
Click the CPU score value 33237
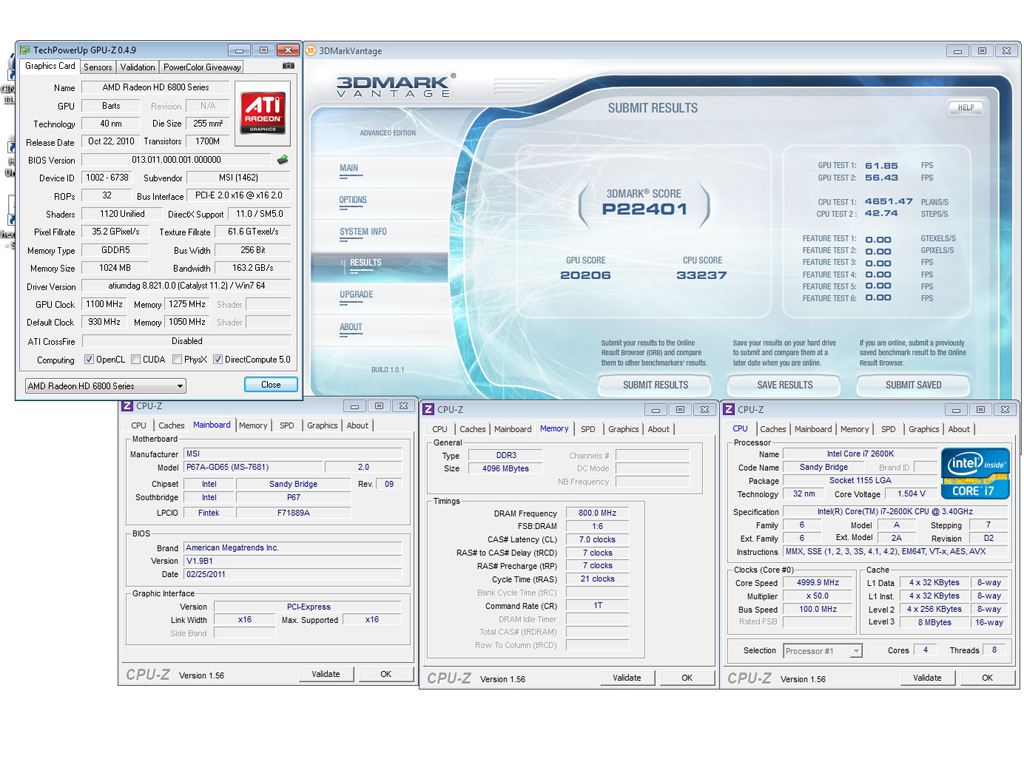(x=701, y=275)
